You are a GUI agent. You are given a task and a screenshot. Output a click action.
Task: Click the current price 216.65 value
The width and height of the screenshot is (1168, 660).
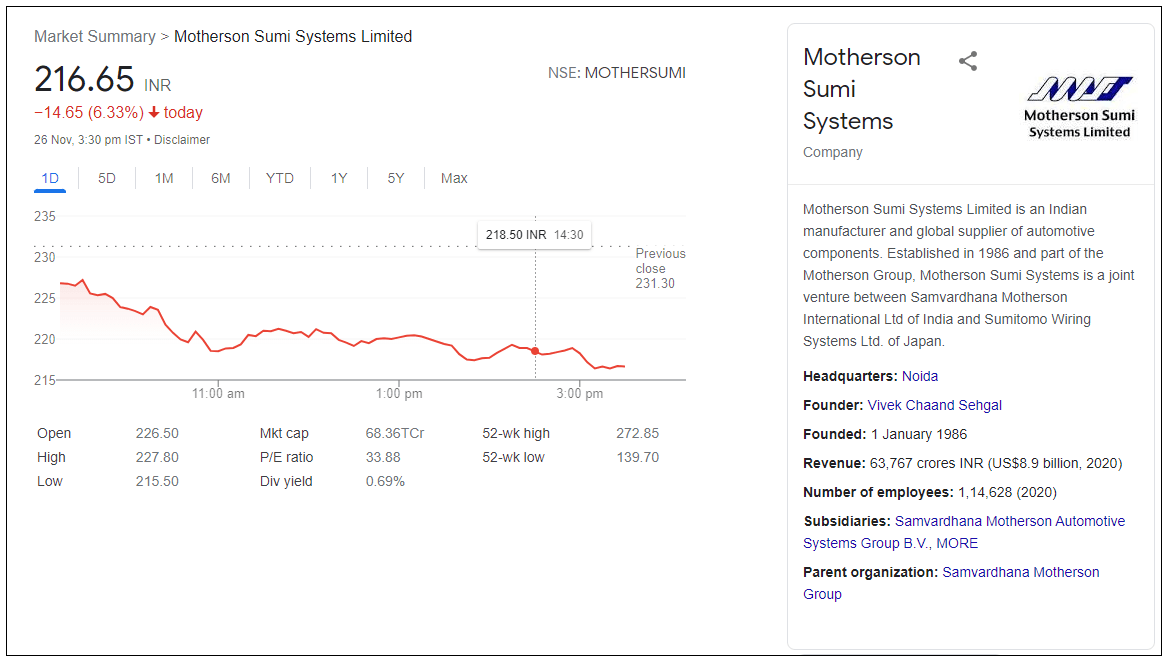pyautogui.click(x=84, y=79)
